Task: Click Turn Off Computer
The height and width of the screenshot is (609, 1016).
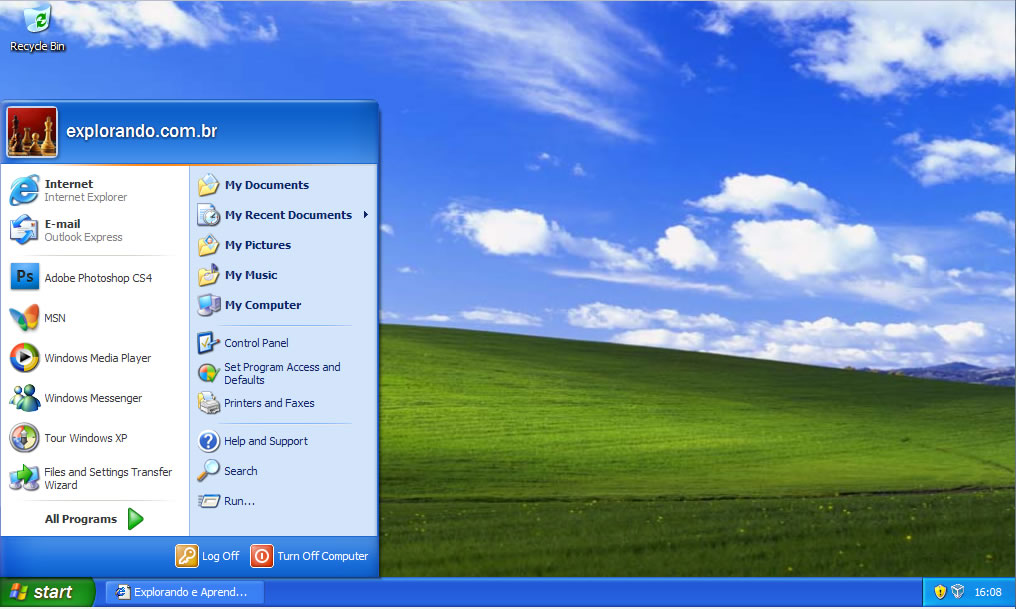Action: 310,556
